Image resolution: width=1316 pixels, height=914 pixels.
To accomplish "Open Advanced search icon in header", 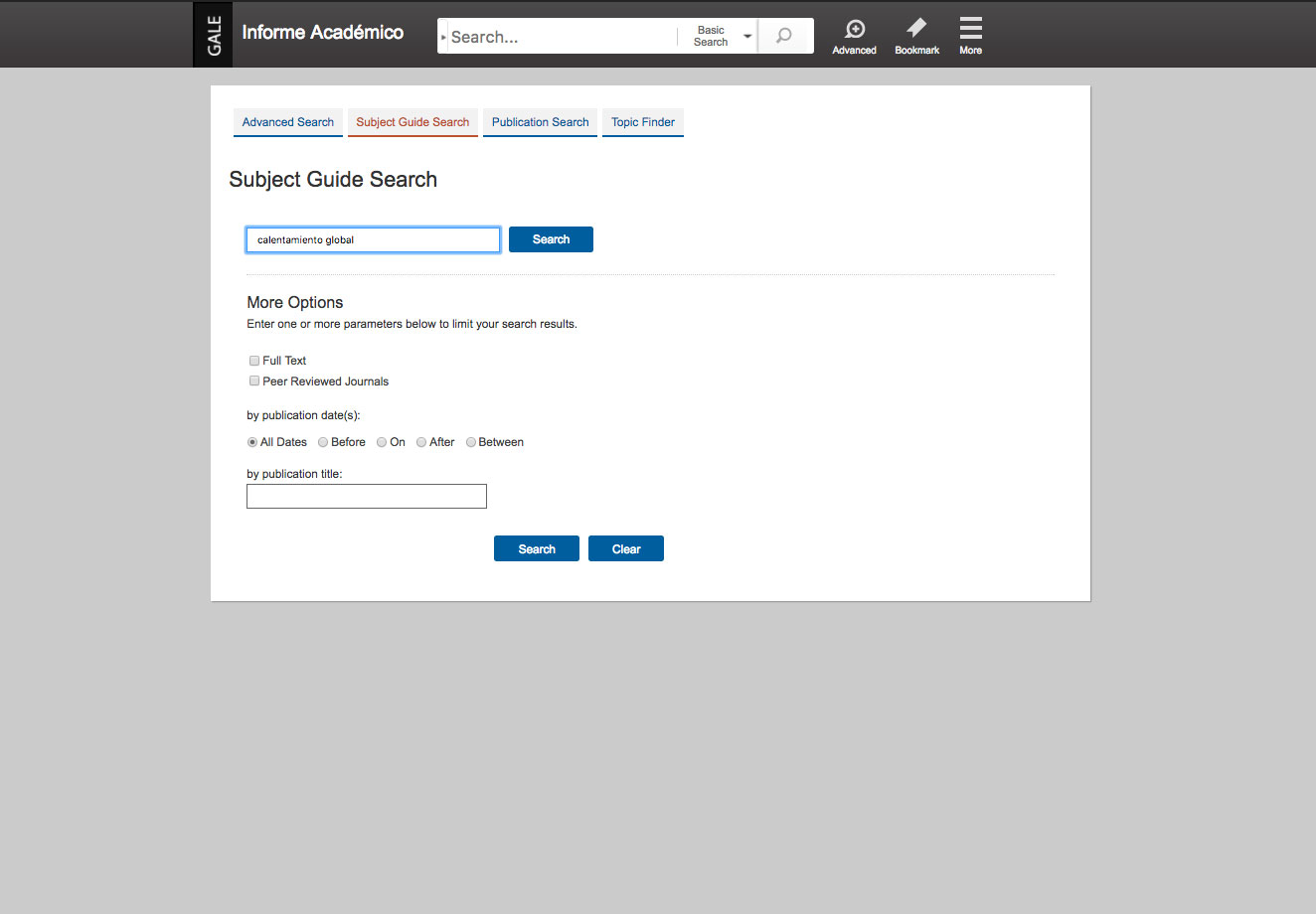I will [854, 36].
